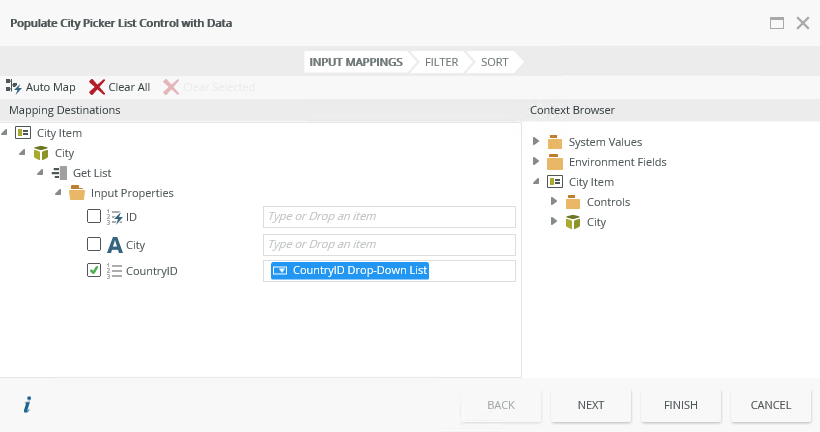
Task: Click the Input Properties folder icon
Action: tap(77, 193)
